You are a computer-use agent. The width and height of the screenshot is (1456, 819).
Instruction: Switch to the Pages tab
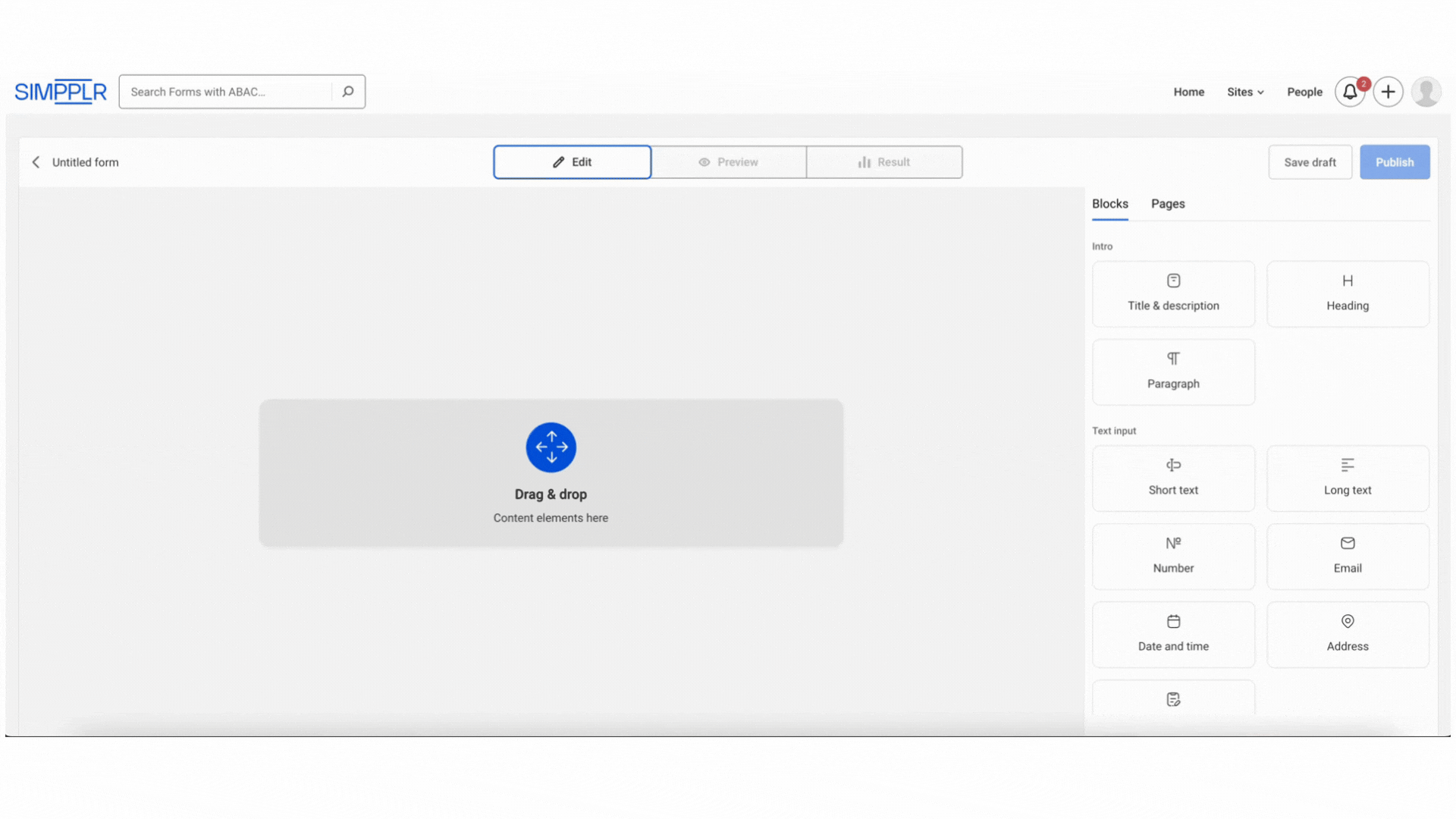(x=1168, y=204)
